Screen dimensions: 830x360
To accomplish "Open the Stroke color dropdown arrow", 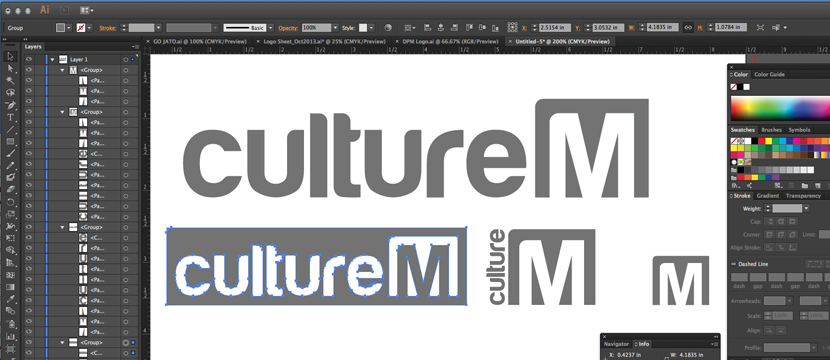I will 89,28.
